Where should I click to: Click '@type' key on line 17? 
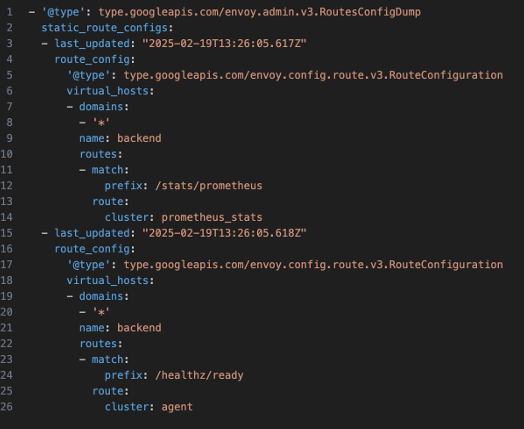click(x=89, y=265)
